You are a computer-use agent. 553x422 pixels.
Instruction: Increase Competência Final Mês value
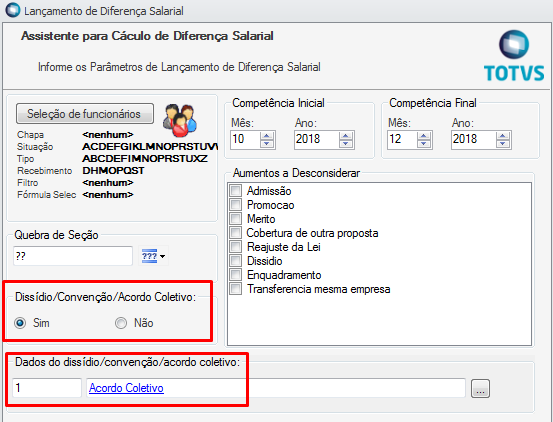coord(424,136)
